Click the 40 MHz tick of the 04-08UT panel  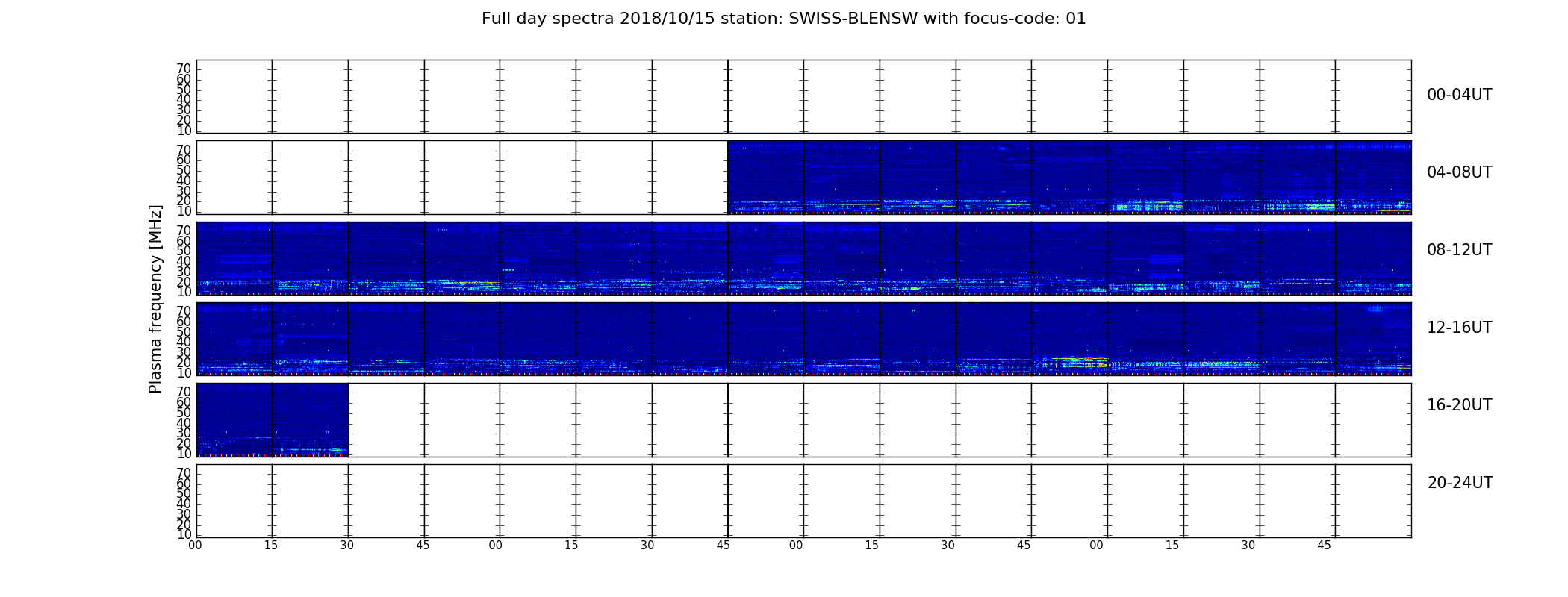point(184,181)
